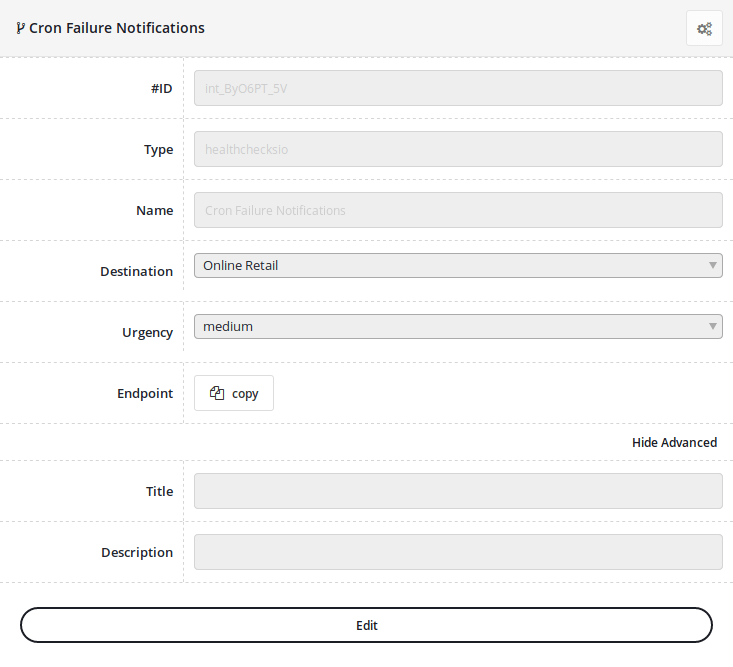Screen dimensions: 733x667
Task: Open the Urgency dropdown set to medium
Action: 450,326
